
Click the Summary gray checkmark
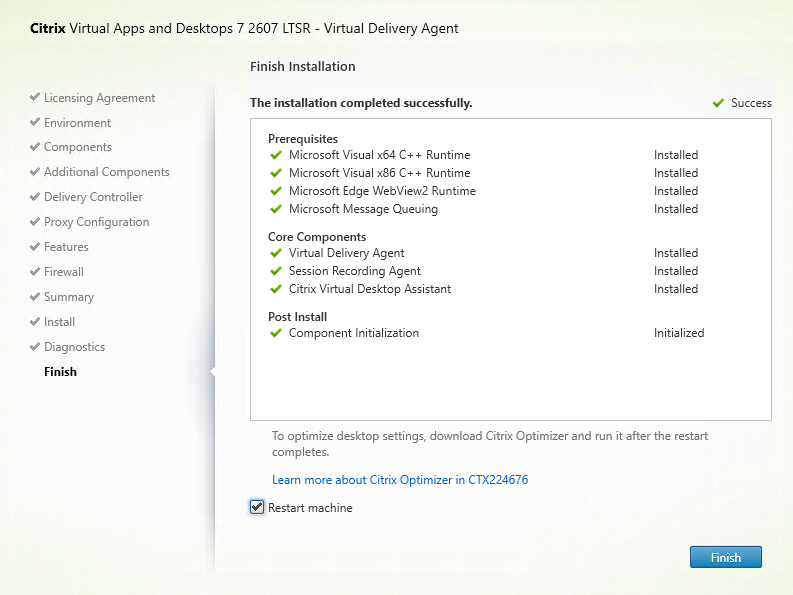click(x=35, y=296)
